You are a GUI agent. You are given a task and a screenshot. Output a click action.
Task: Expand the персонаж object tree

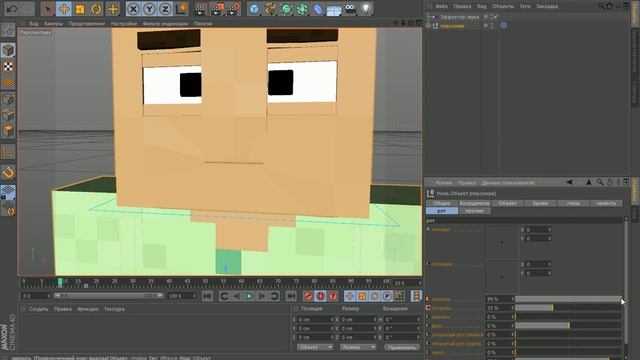(429, 25)
